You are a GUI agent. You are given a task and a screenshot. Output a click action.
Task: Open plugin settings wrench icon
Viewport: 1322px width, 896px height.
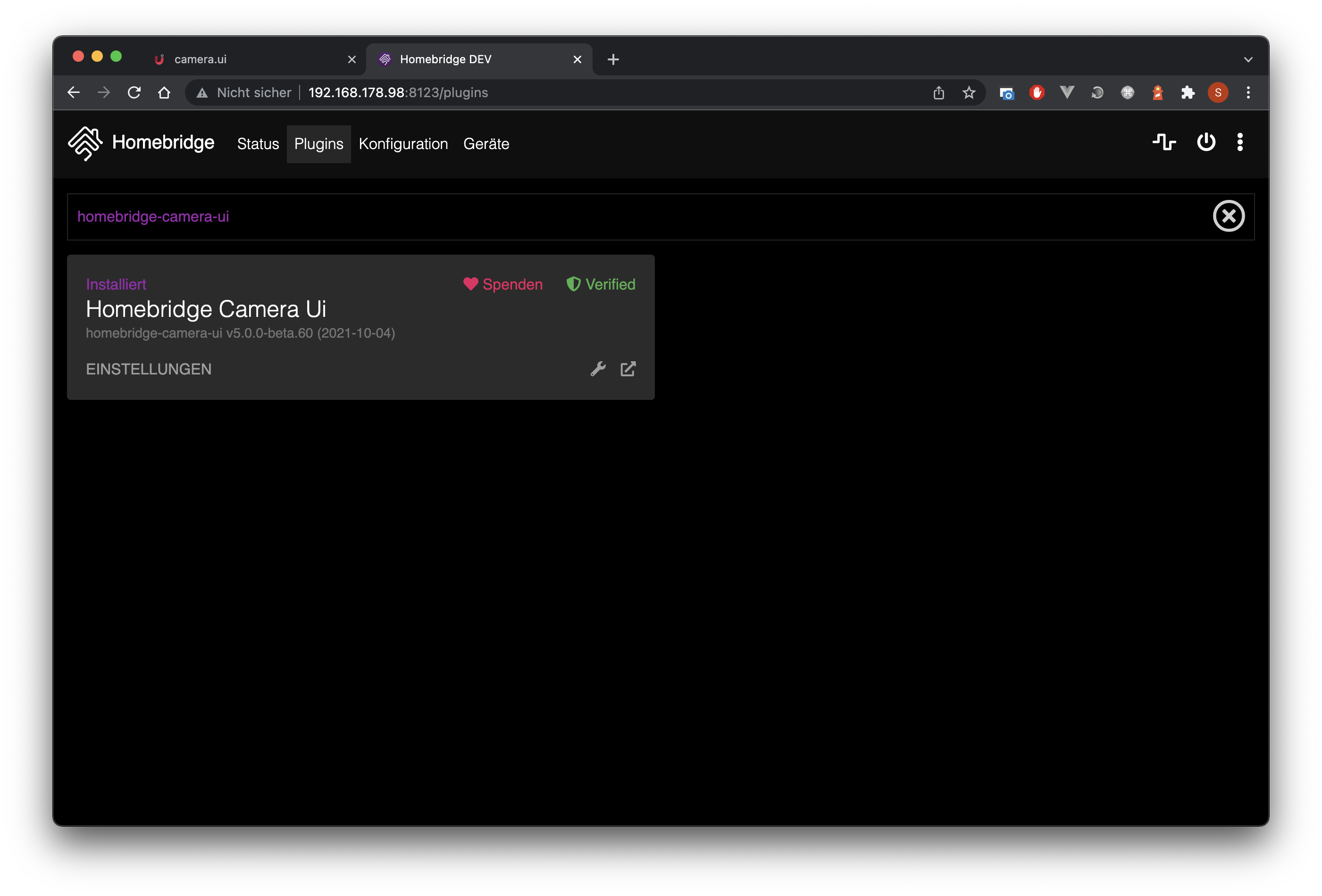click(598, 369)
